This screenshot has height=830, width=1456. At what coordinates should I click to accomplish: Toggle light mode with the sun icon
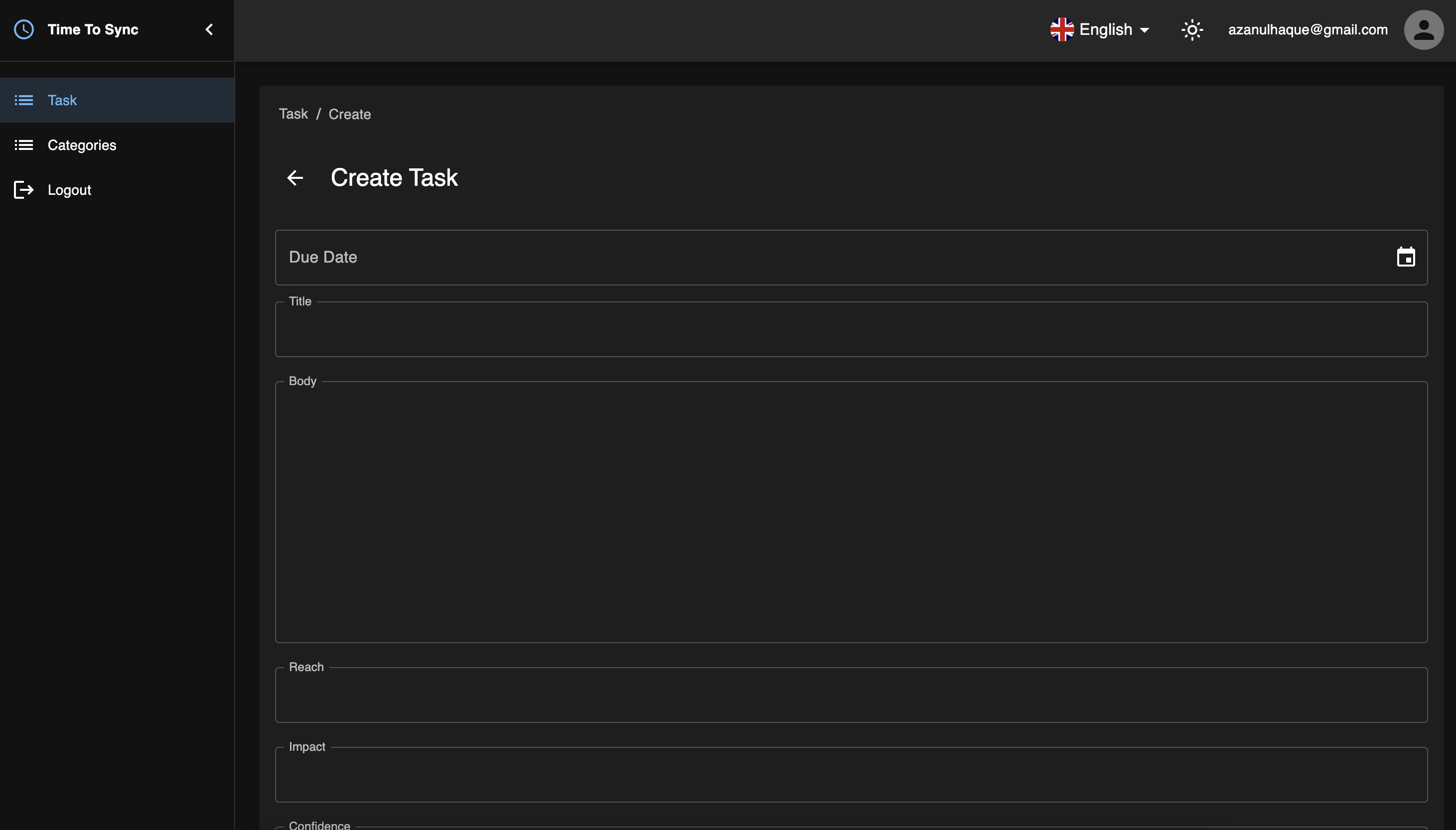(1192, 29)
